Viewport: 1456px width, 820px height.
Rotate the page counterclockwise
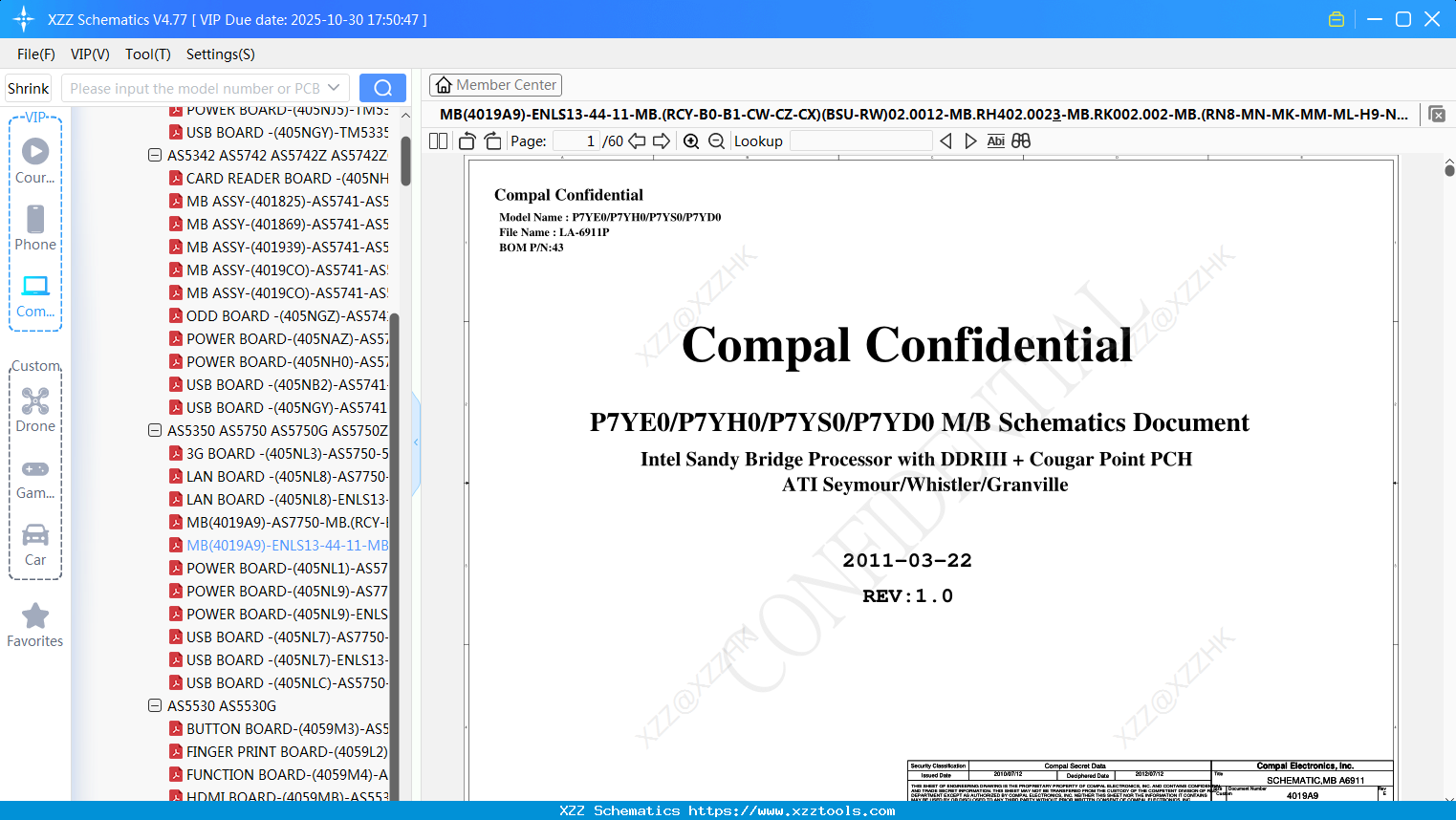point(467,141)
